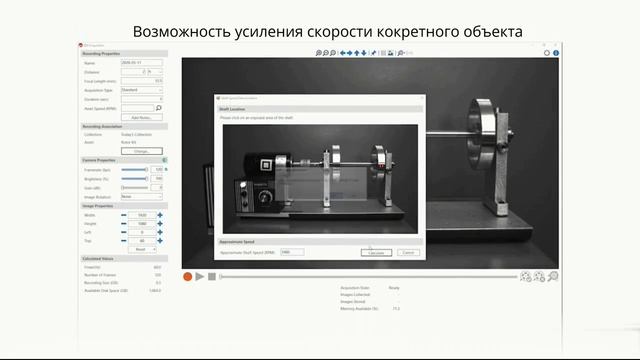640x360 pixels.
Task: Click the hollow circle icon near info icon
Action: [547, 53]
